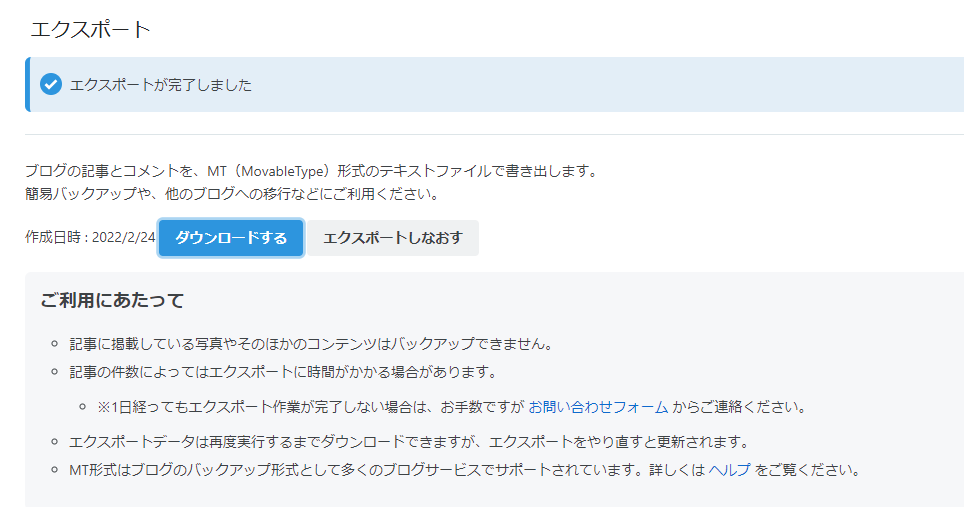Click the line 簡易バックアップや、他のブログへの移行
Viewport: 964px width, 507px height.
pyautogui.click(x=234, y=194)
